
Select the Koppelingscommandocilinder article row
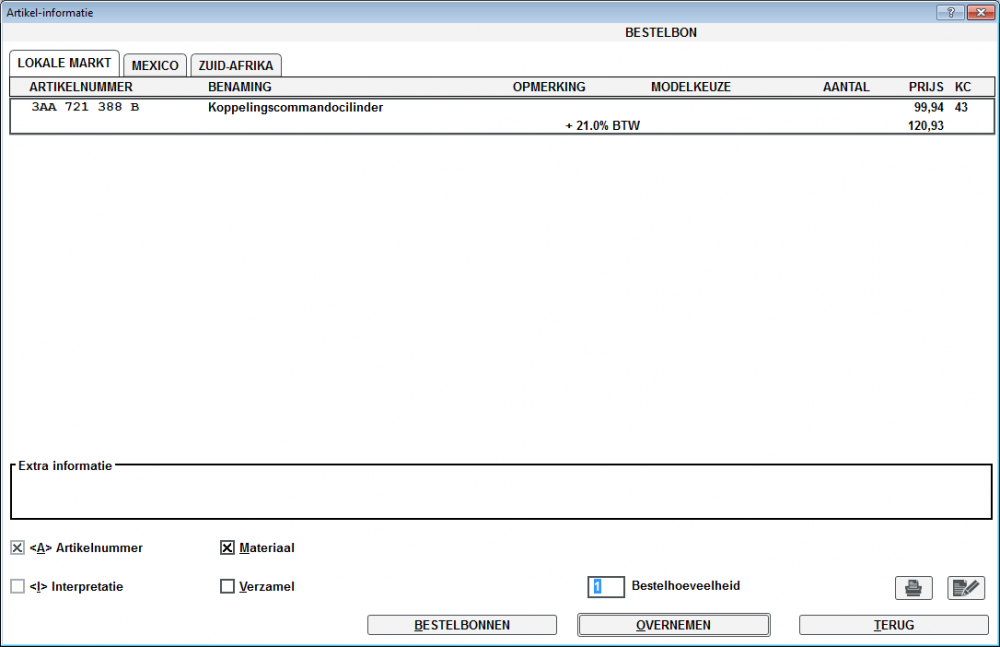pos(296,108)
